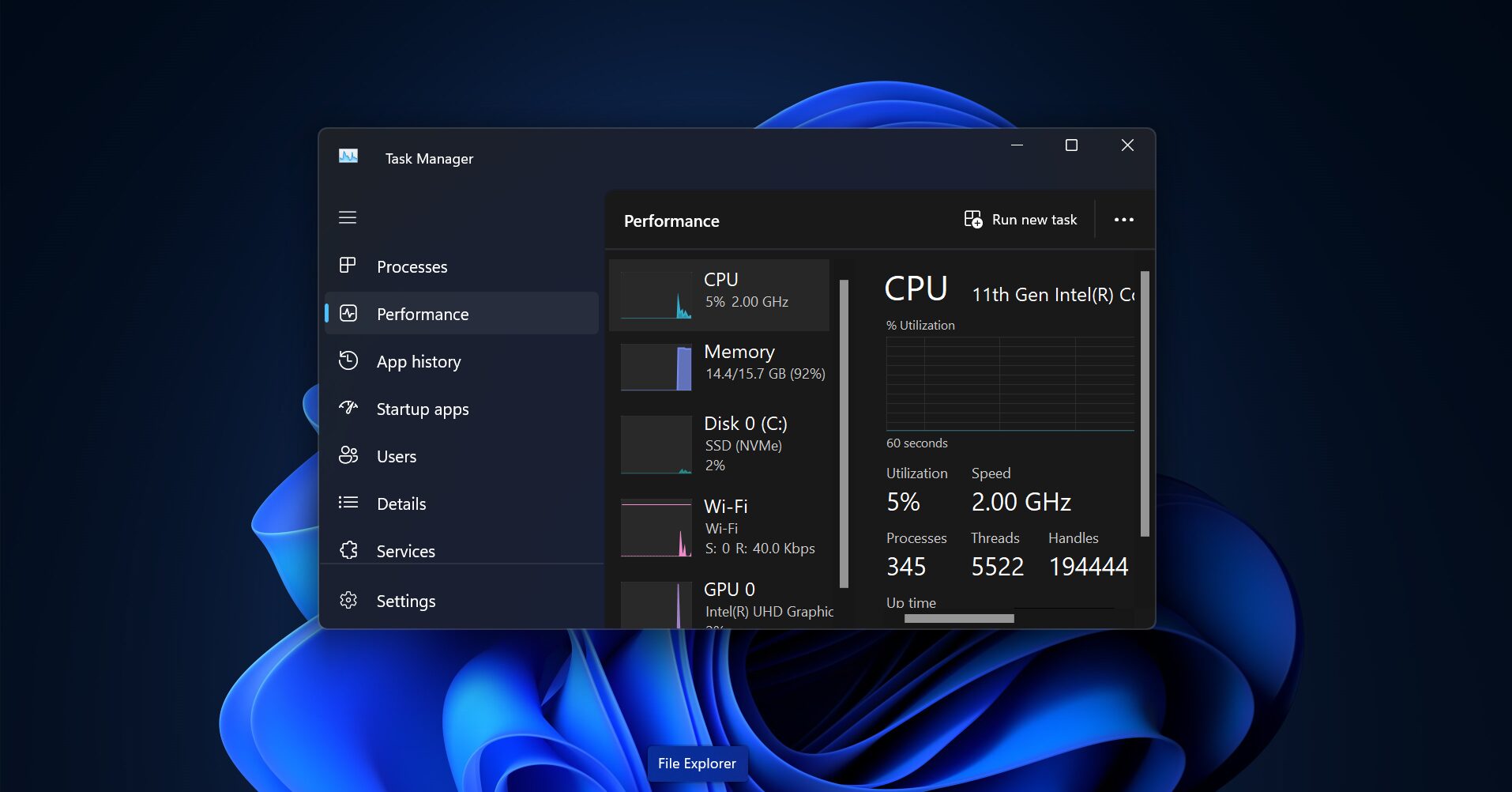1512x792 pixels.
Task: Click the Threads count 5522
Action: point(997,567)
